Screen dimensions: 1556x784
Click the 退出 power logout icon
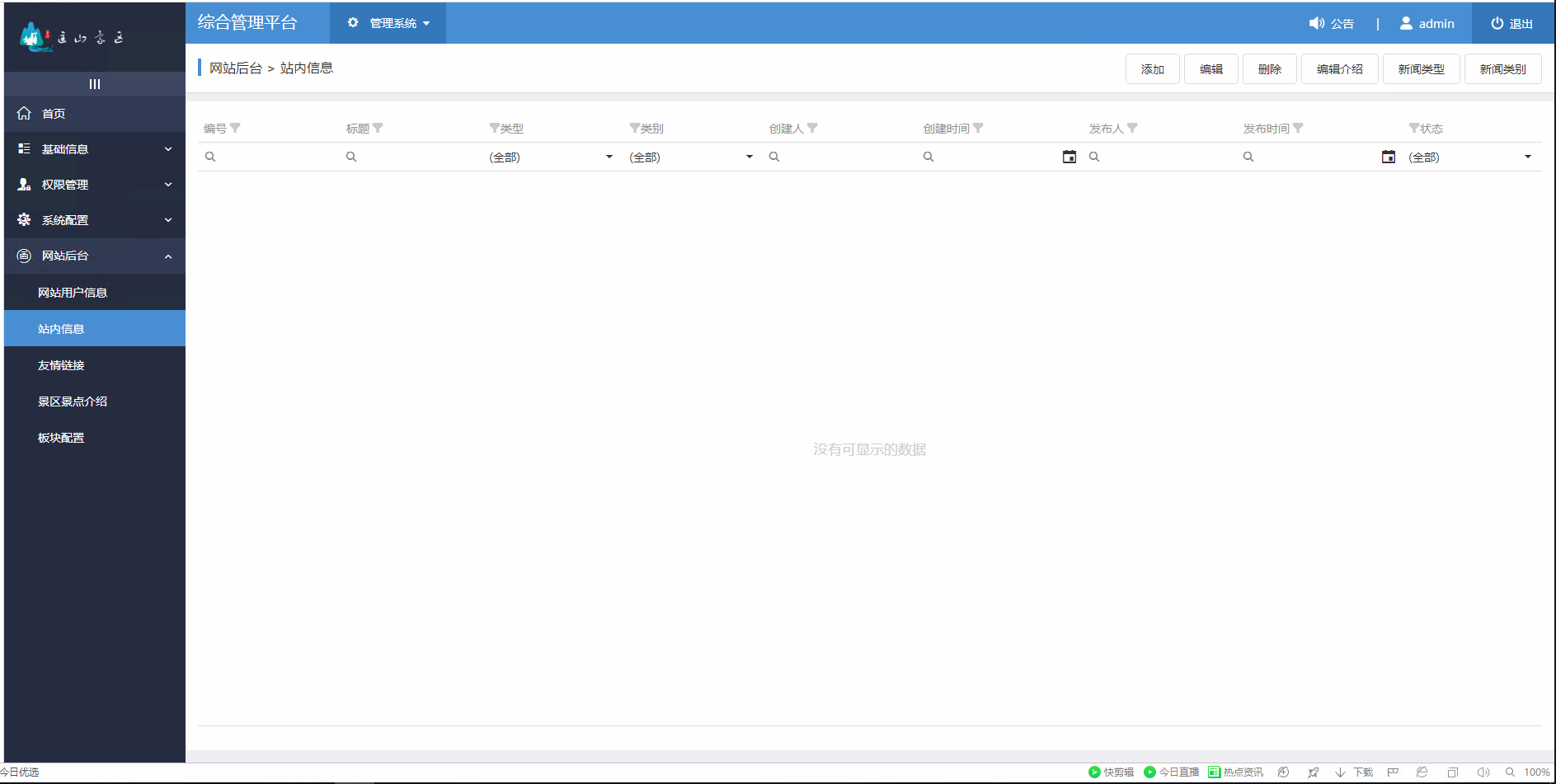pos(1497,23)
